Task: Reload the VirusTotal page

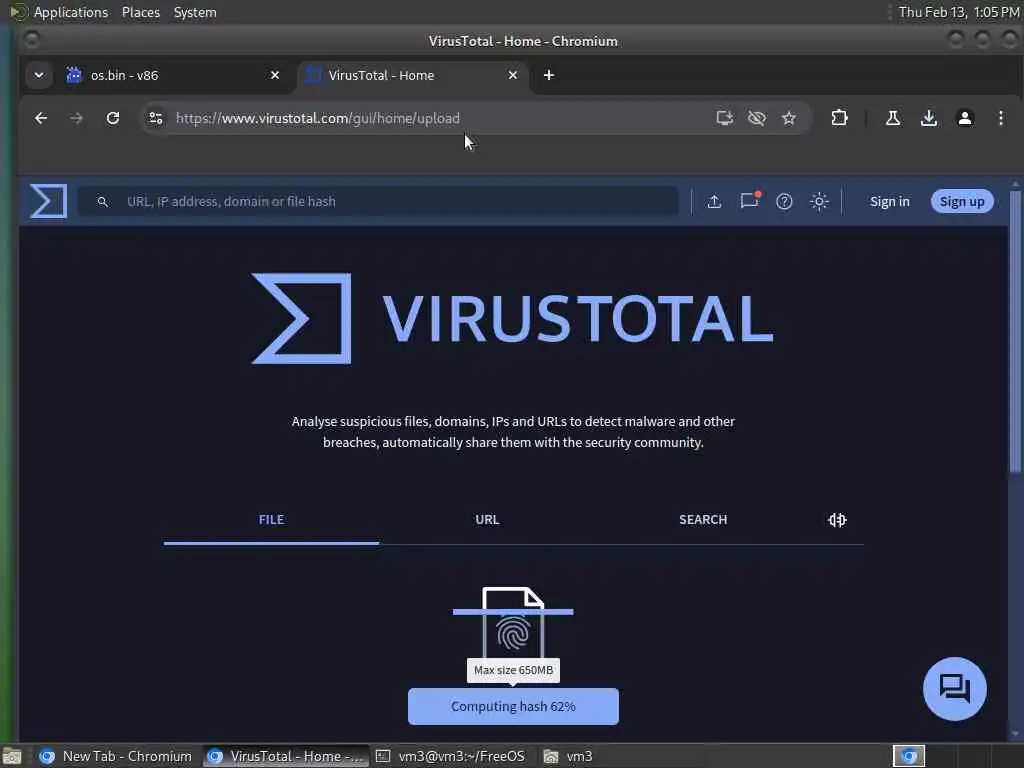Action: point(113,118)
